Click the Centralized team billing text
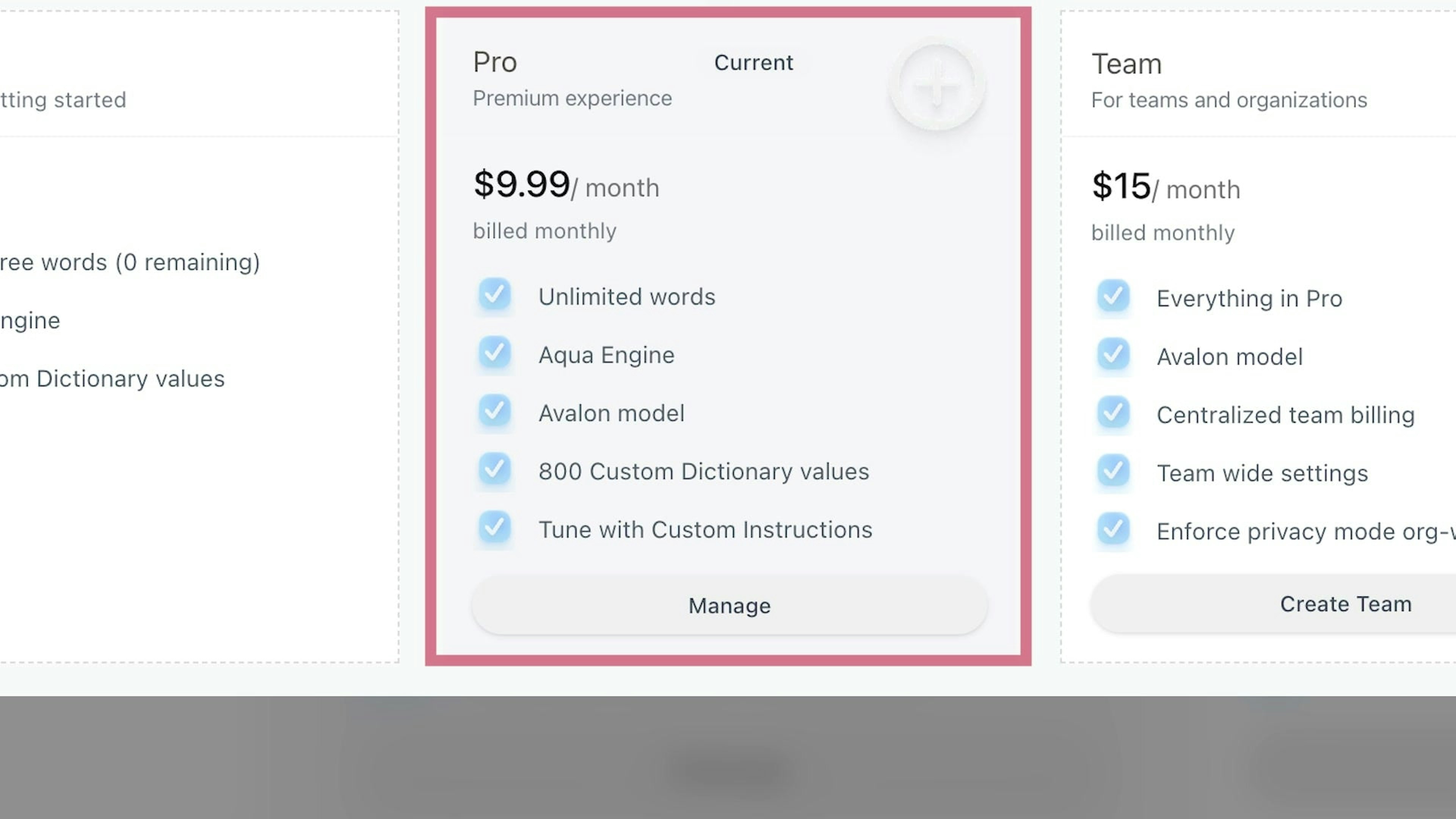The image size is (1456, 819). [1285, 416]
